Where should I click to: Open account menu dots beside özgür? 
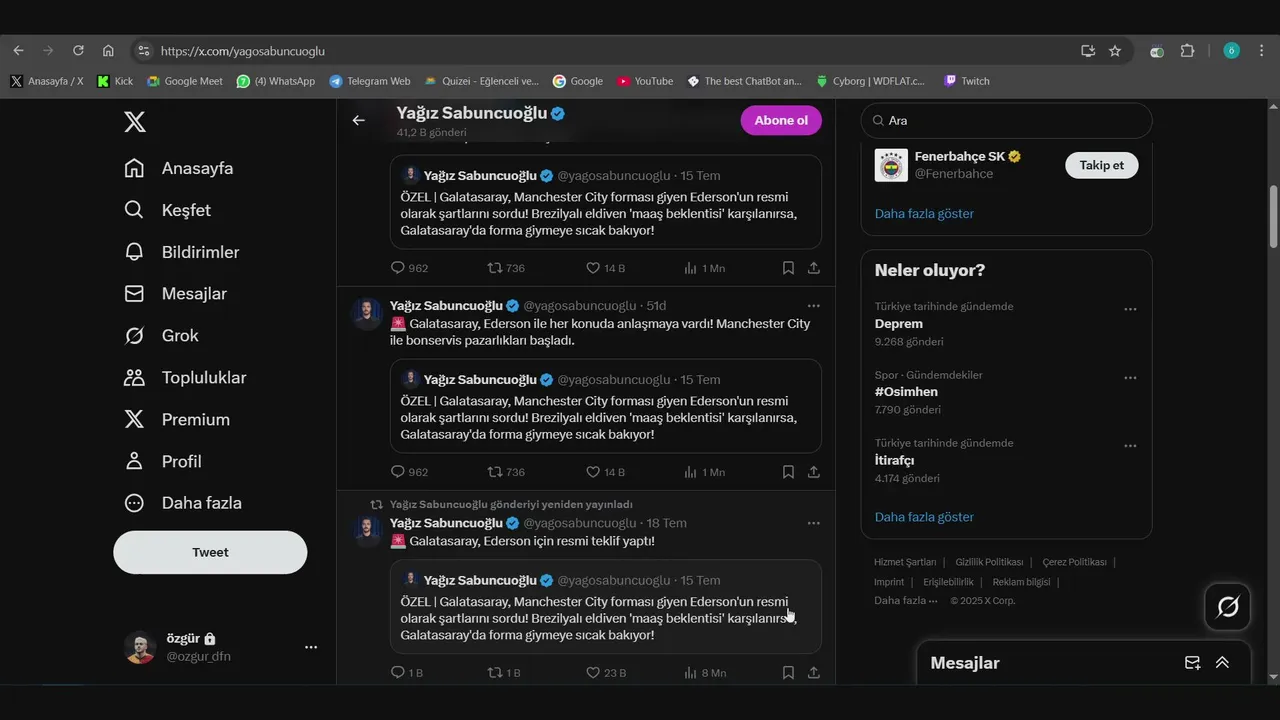tap(311, 647)
